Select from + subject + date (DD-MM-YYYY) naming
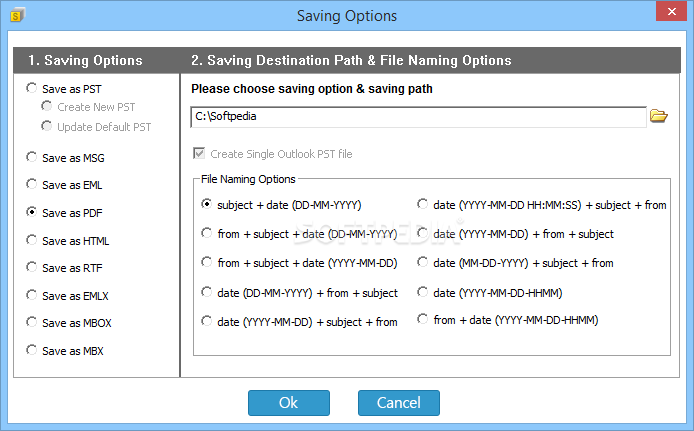The width and height of the screenshot is (694, 431). point(299,233)
